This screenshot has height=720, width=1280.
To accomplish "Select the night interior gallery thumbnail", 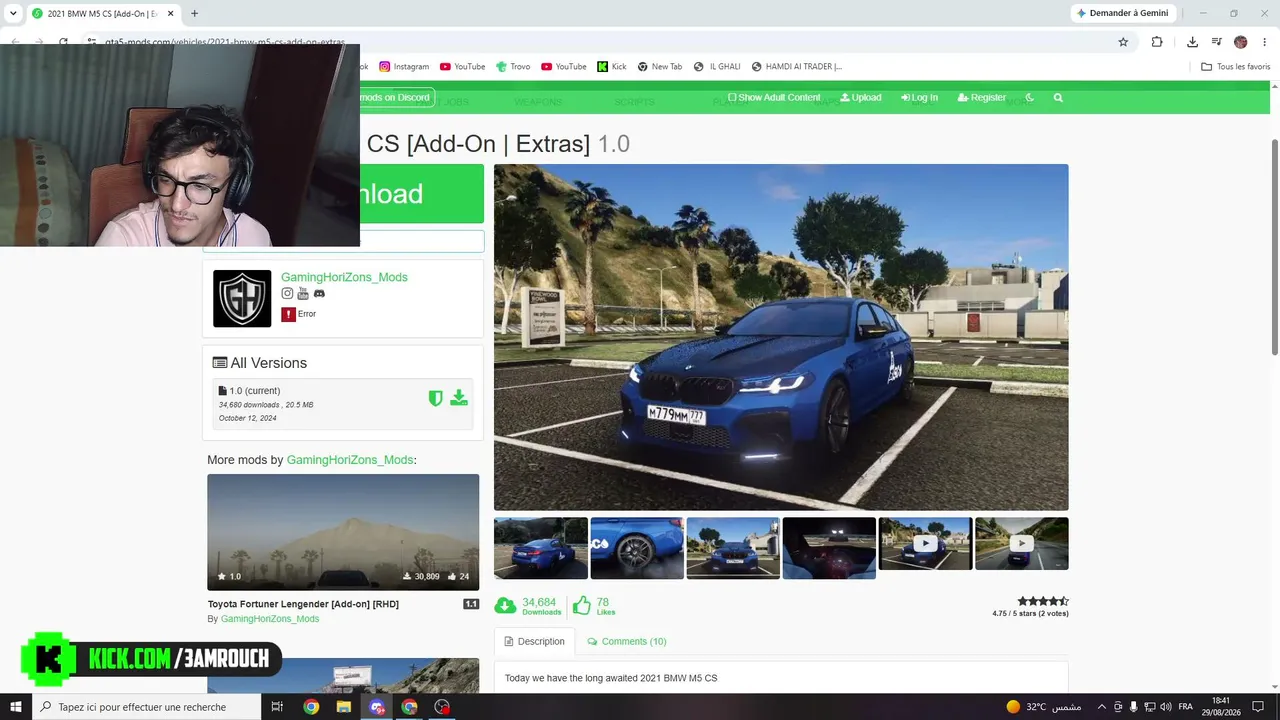I will [x=829, y=548].
